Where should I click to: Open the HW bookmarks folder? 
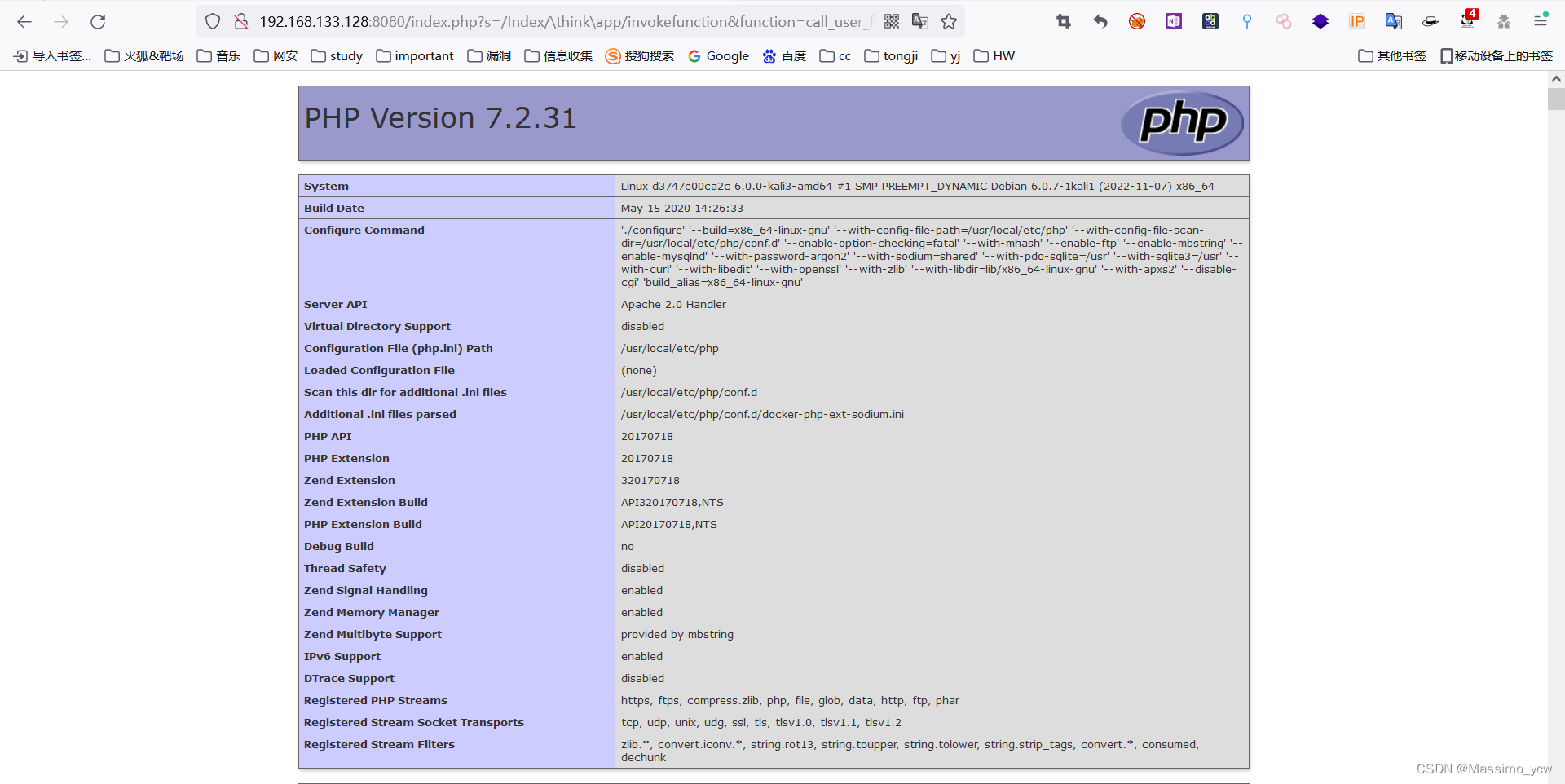[x=994, y=56]
